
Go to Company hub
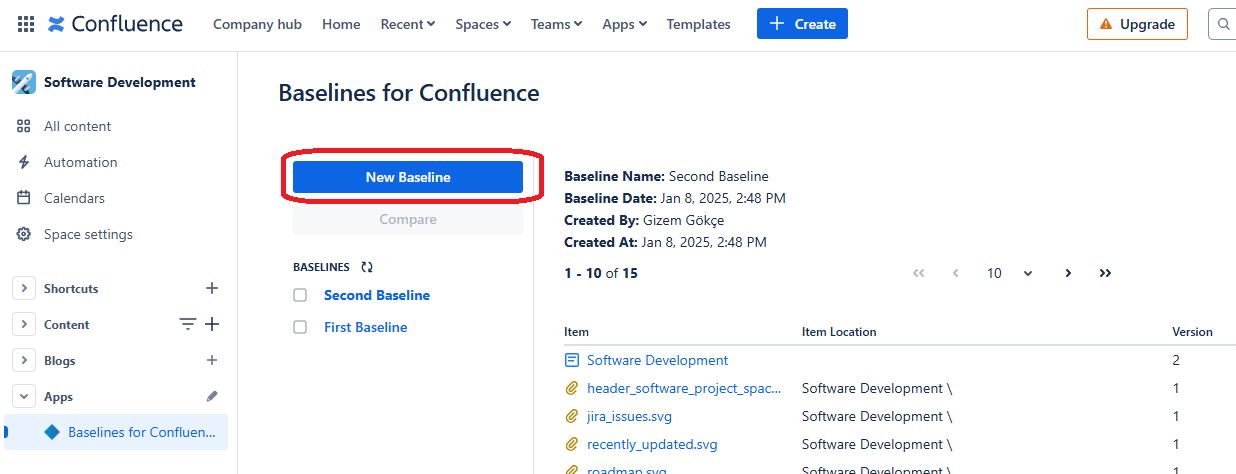257,24
